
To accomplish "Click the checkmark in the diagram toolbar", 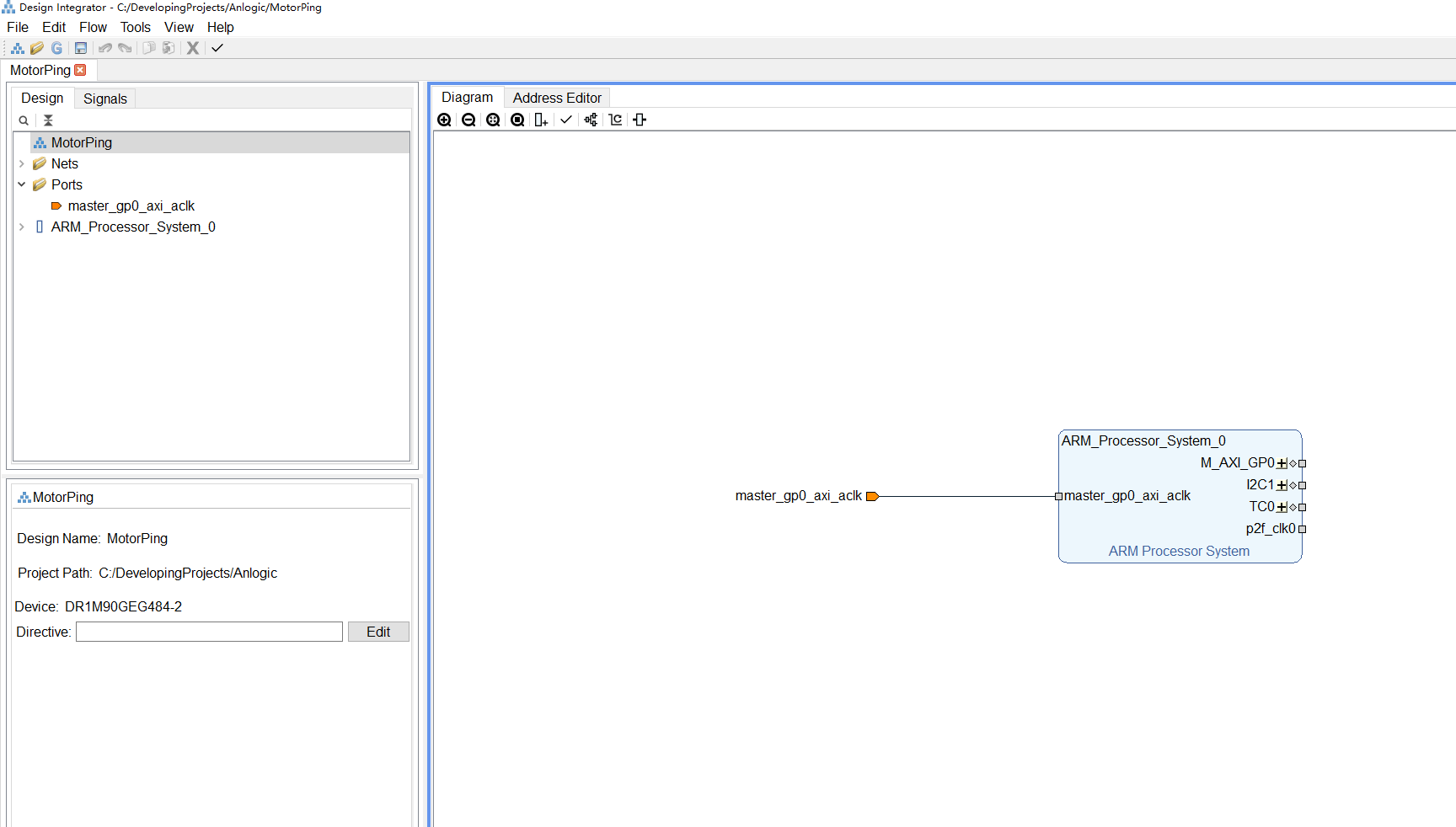I will click(x=566, y=120).
